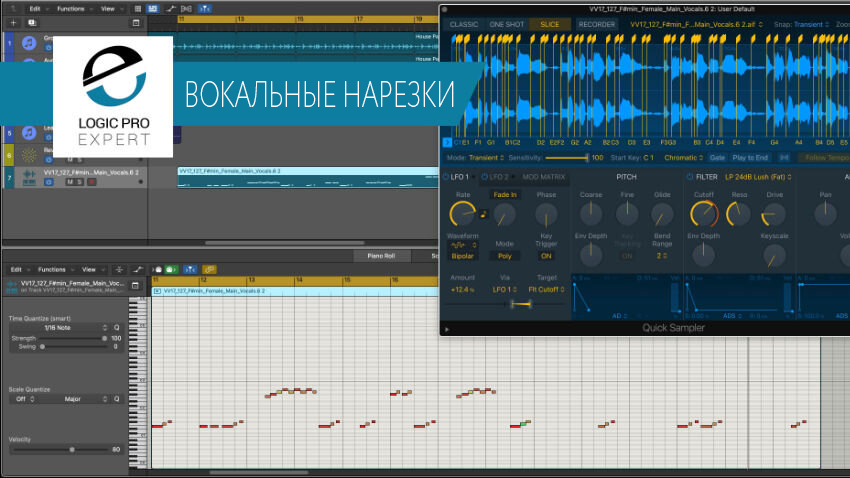The width and height of the screenshot is (850, 478).
Task: Adjust the Strength slider handle
Action: (105, 338)
